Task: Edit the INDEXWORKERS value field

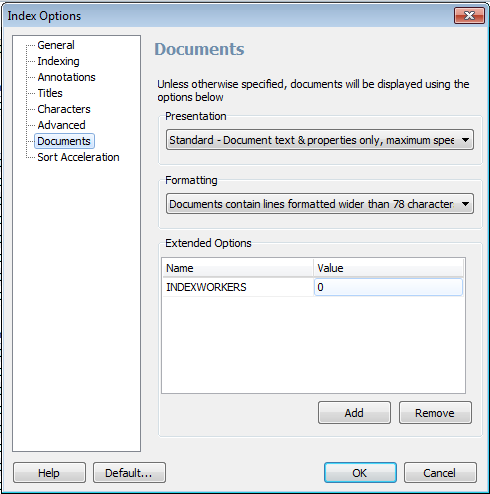Action: 388,287
